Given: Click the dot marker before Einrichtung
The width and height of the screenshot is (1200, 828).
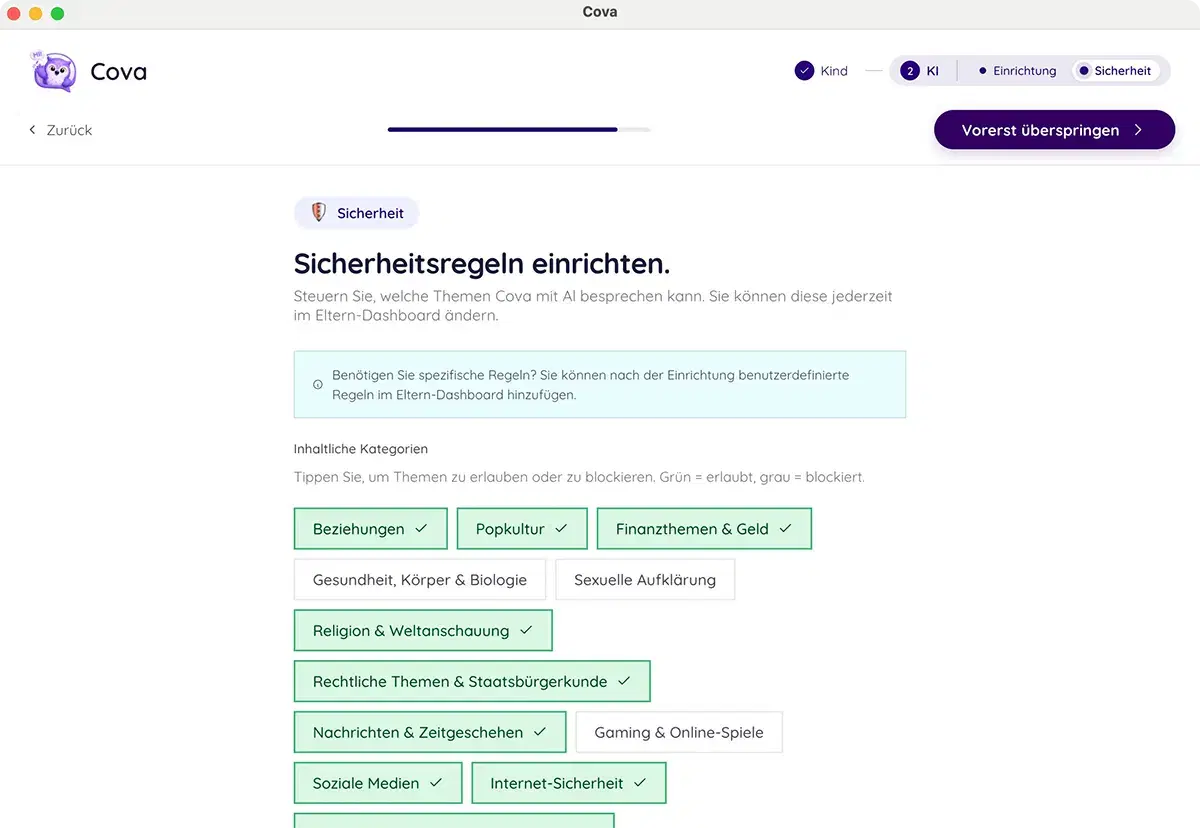Looking at the screenshot, I should 983,71.
